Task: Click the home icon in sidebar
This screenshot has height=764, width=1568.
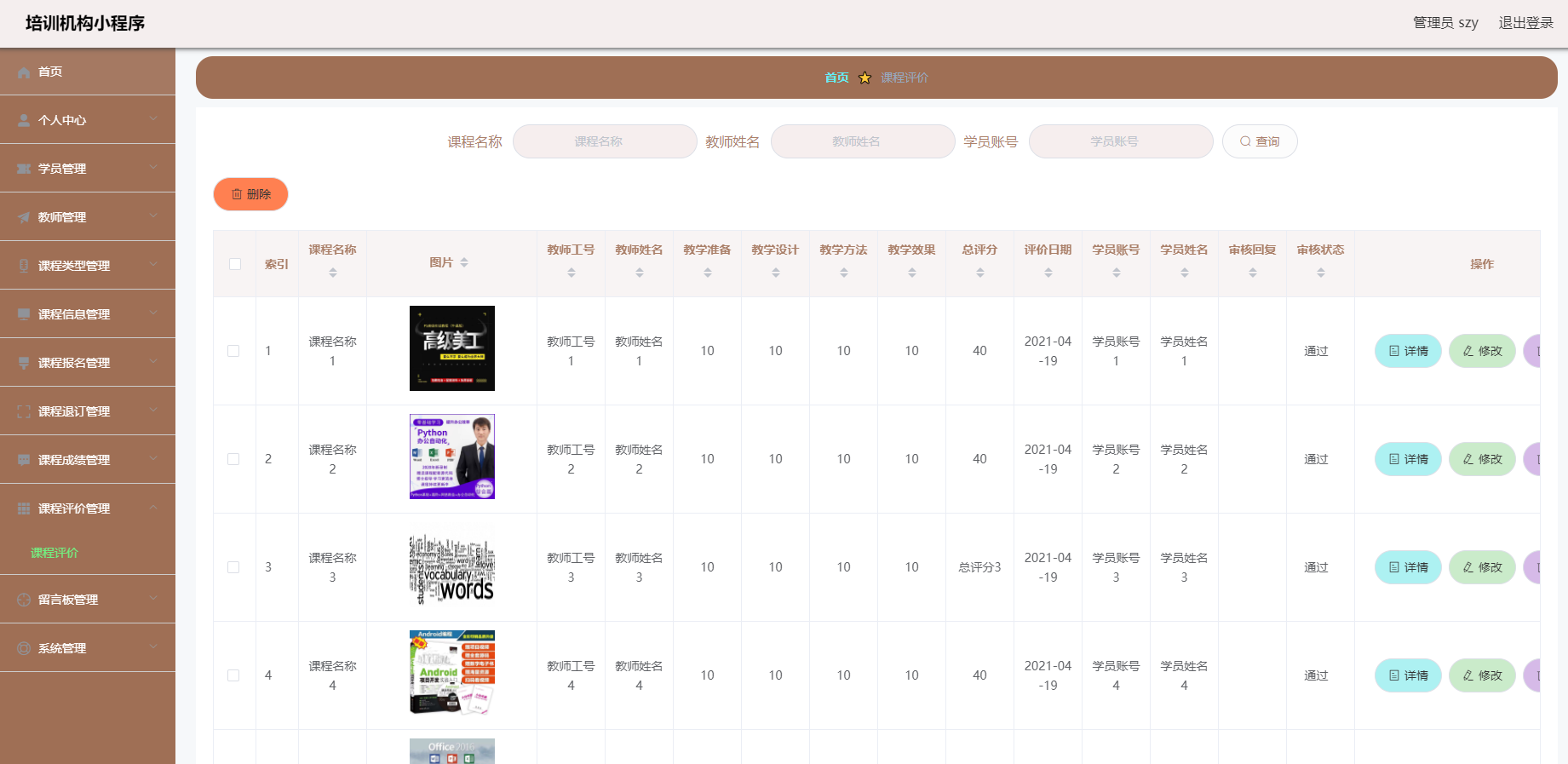Action: 24,72
